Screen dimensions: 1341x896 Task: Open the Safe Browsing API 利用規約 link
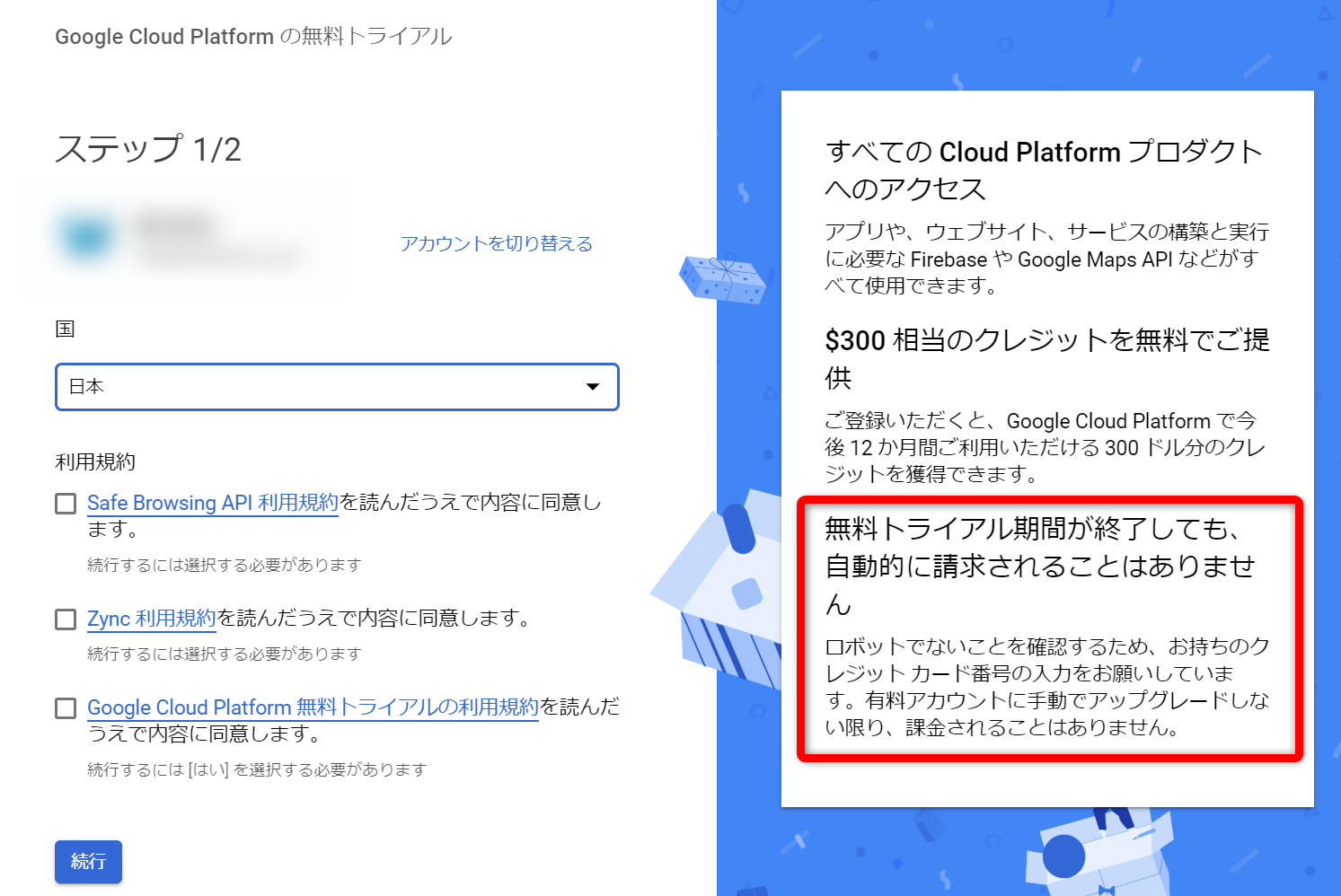[213, 503]
